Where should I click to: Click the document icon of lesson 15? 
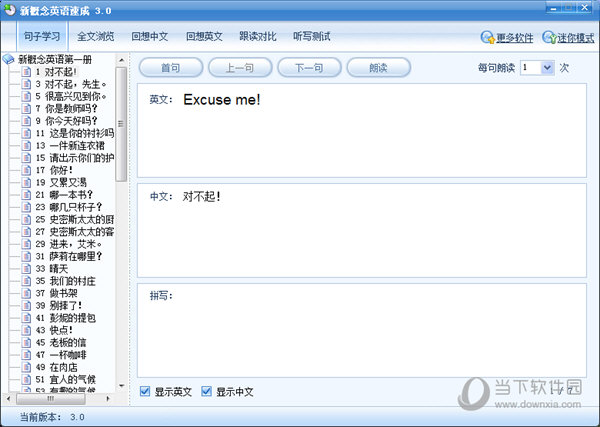coord(26,158)
